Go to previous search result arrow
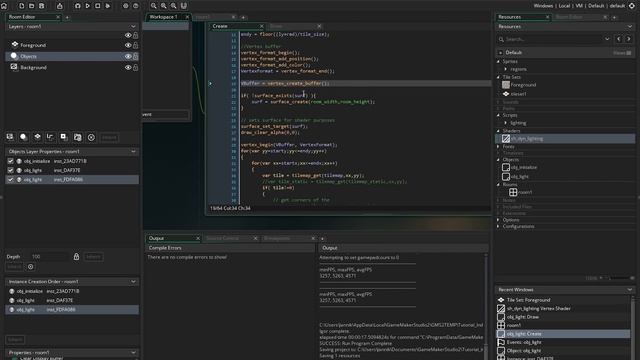 tap(619, 39)
